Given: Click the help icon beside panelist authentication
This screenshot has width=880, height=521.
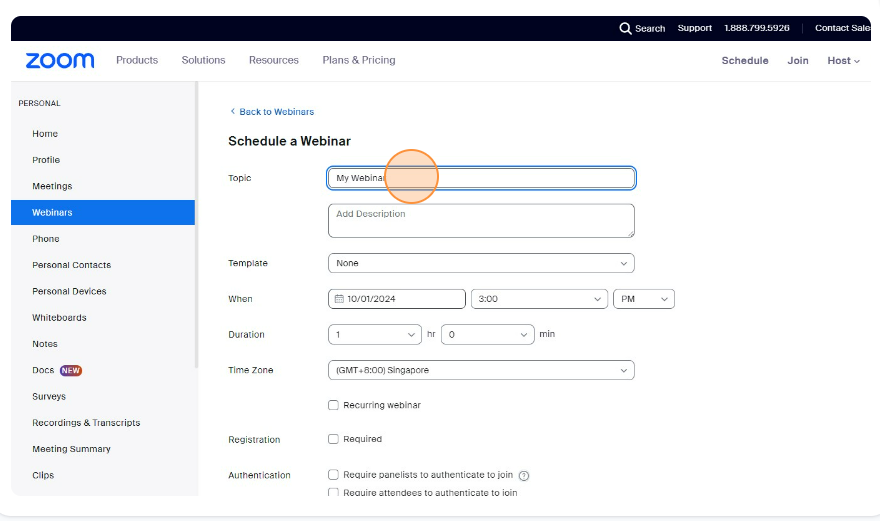Looking at the screenshot, I should (x=524, y=476).
